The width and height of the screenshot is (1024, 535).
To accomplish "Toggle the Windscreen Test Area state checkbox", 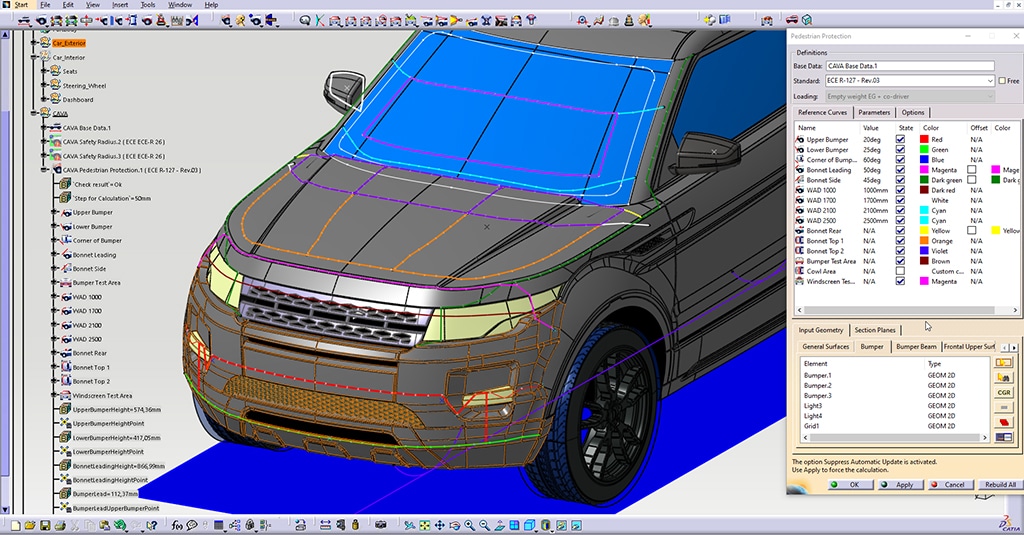I will tap(901, 282).
